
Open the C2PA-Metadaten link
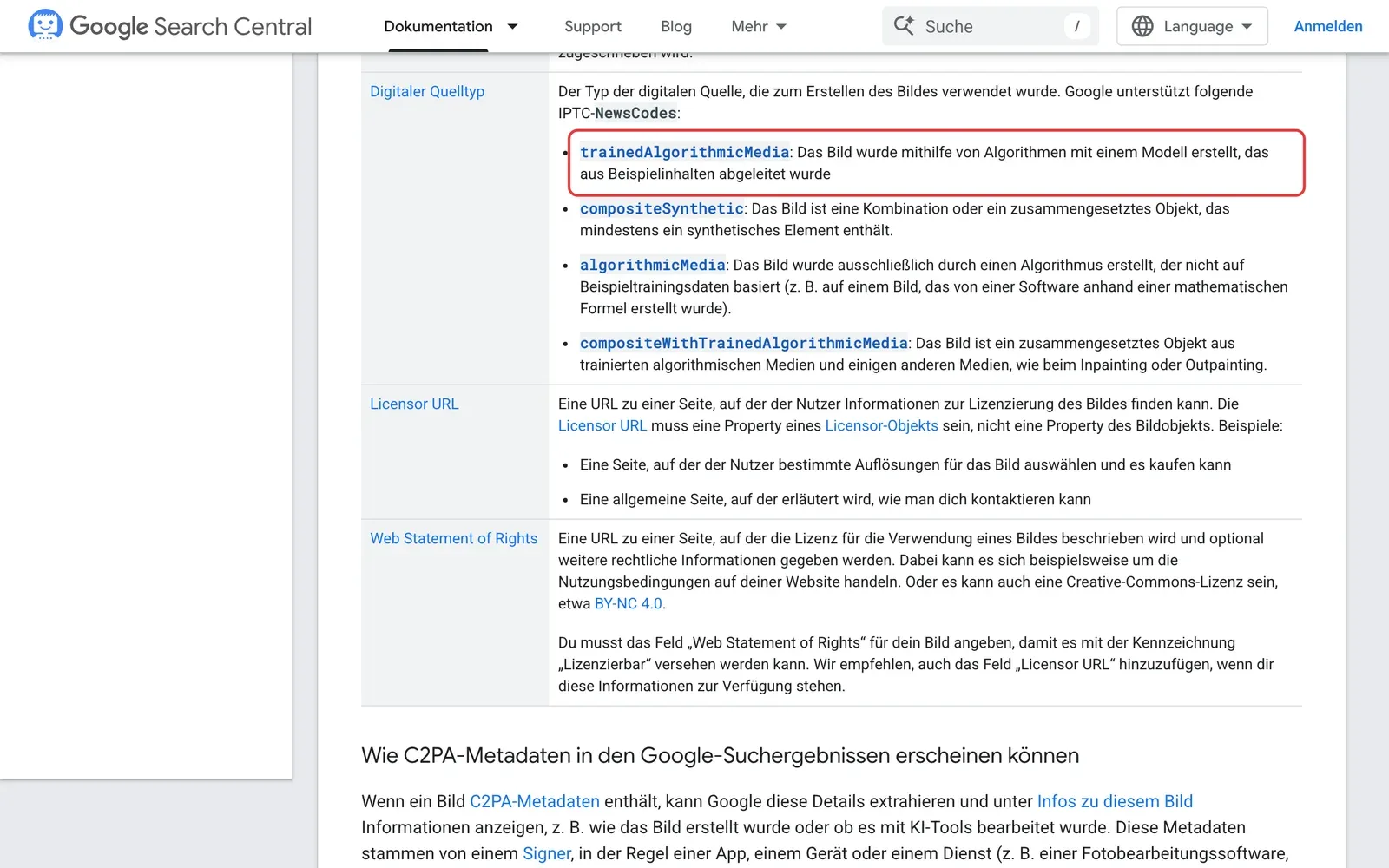coord(535,801)
